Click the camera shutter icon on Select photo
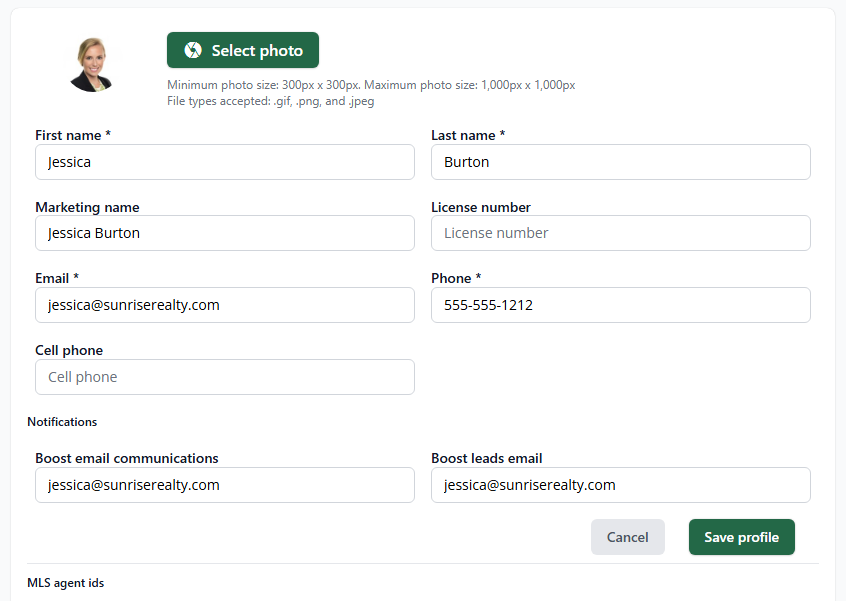Screen dimensions: 846x601 193,50
